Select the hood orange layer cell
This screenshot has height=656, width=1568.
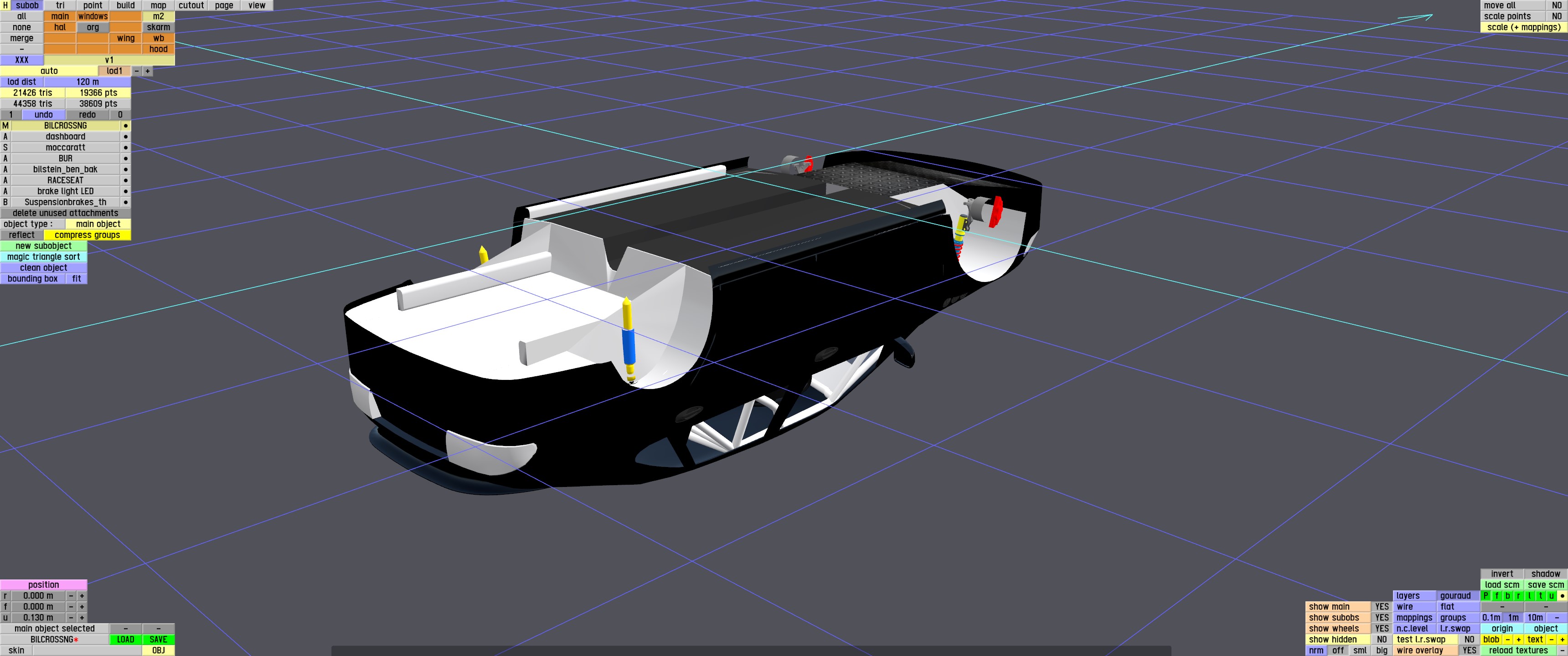(158, 49)
